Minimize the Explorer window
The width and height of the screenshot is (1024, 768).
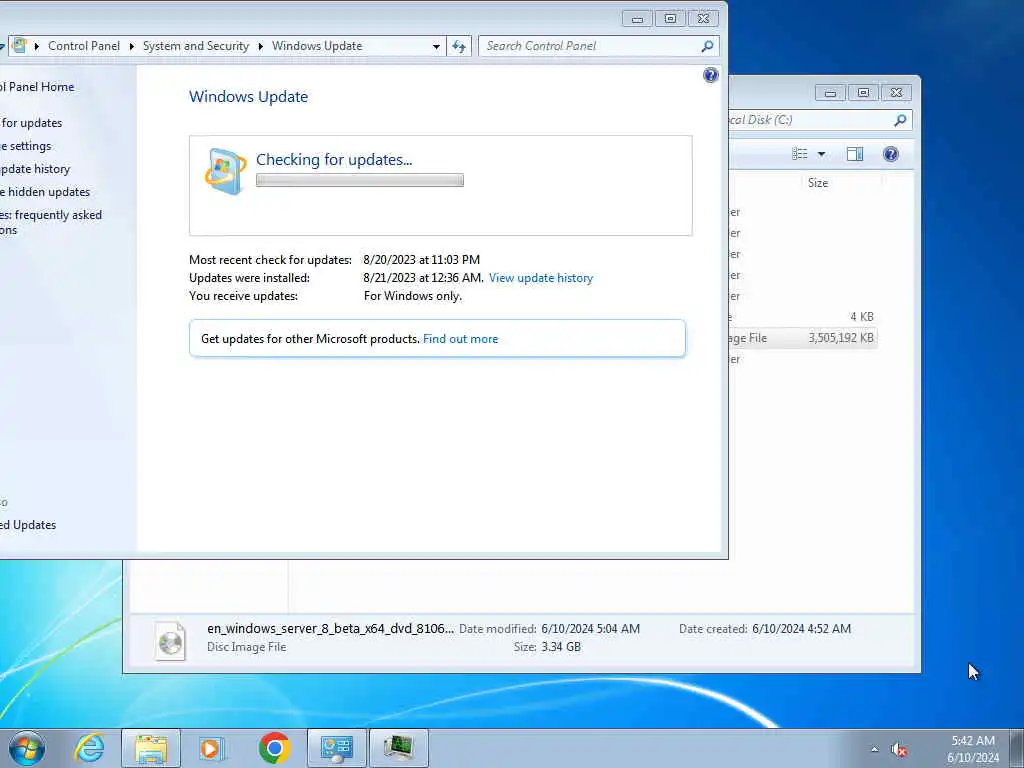(x=830, y=93)
